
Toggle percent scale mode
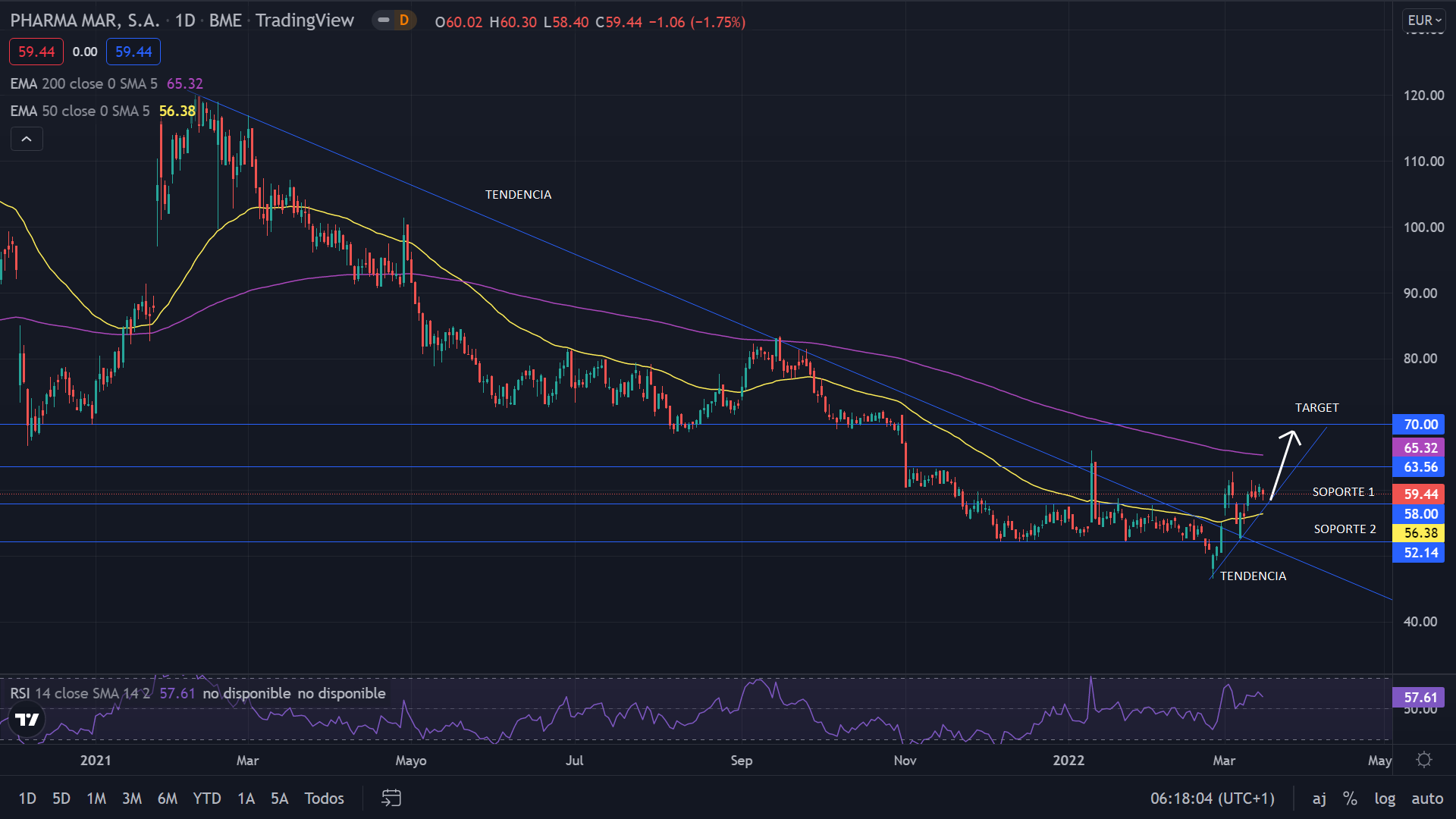1350,798
